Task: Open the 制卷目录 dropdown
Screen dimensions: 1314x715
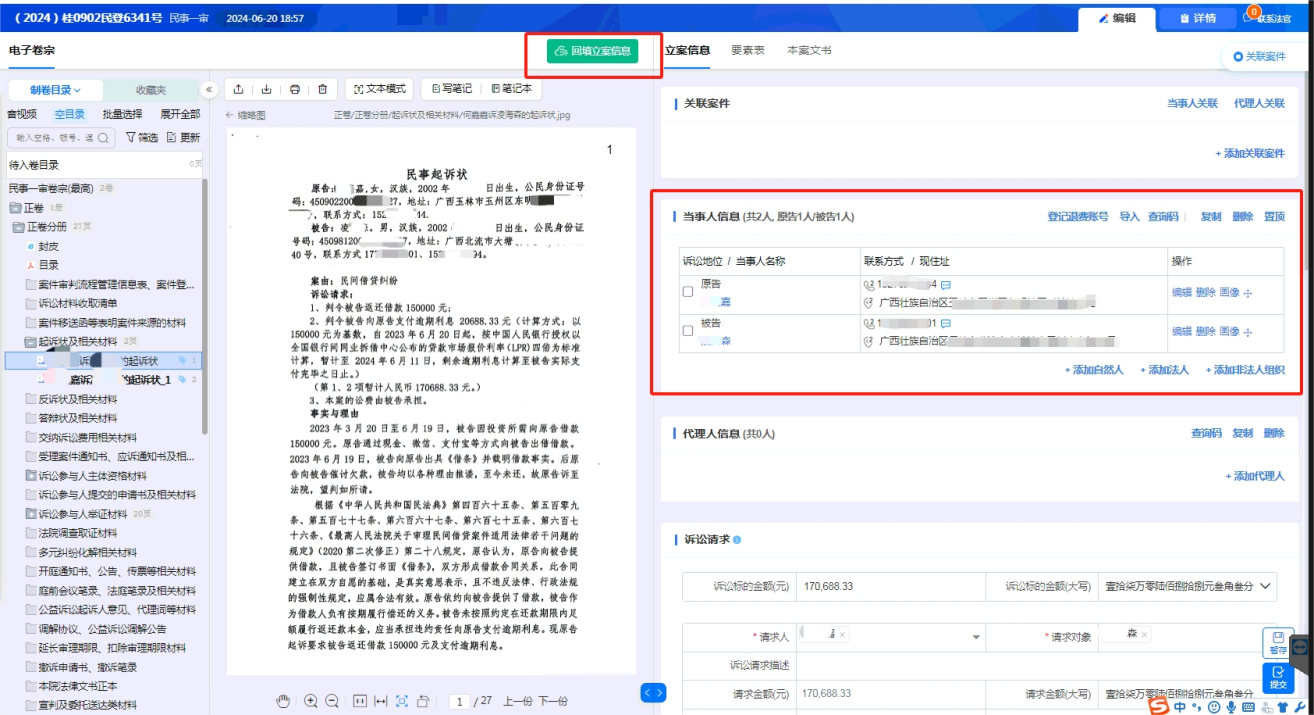Action: [x=55, y=90]
